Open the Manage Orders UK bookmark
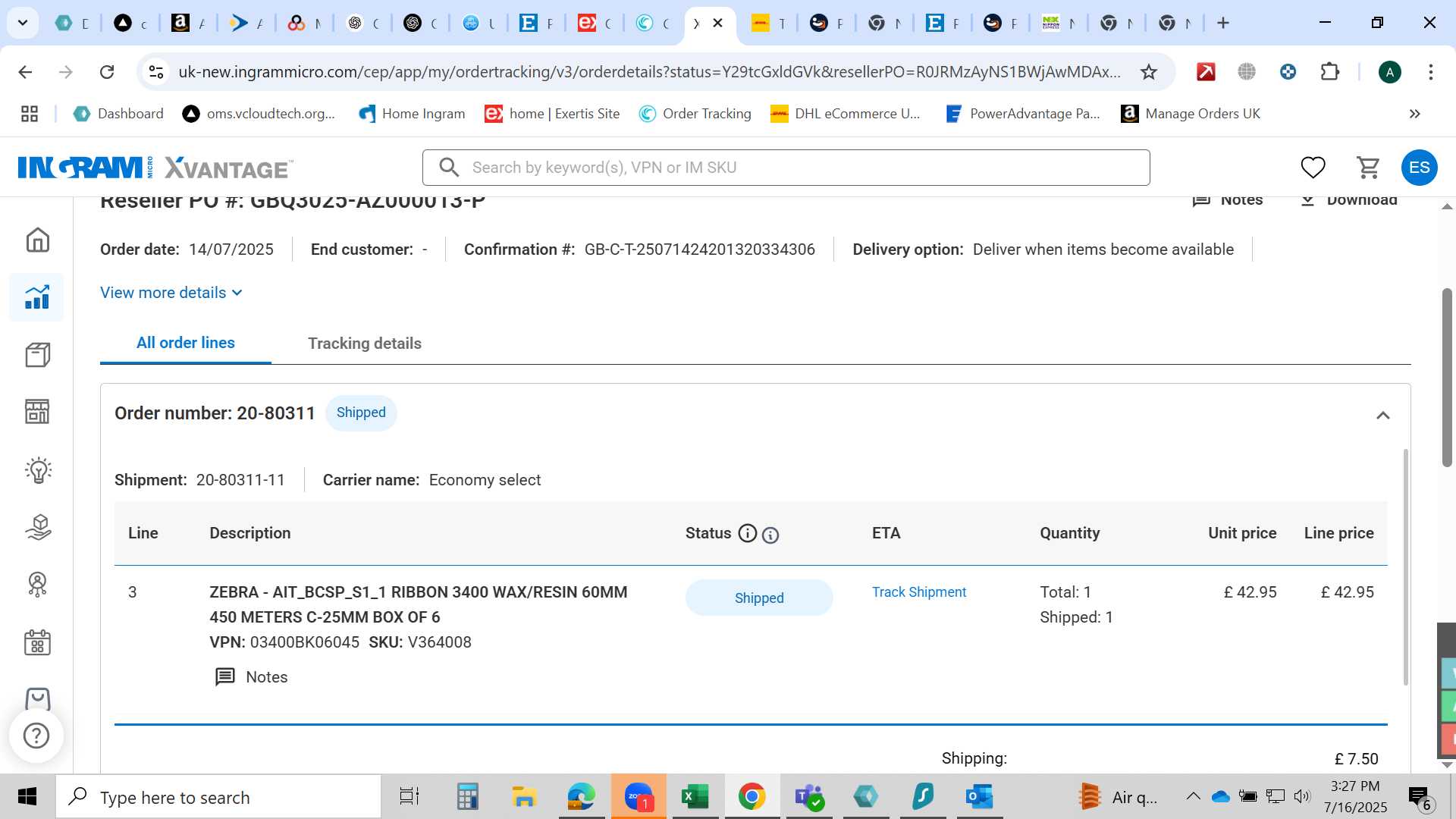 point(1191,114)
